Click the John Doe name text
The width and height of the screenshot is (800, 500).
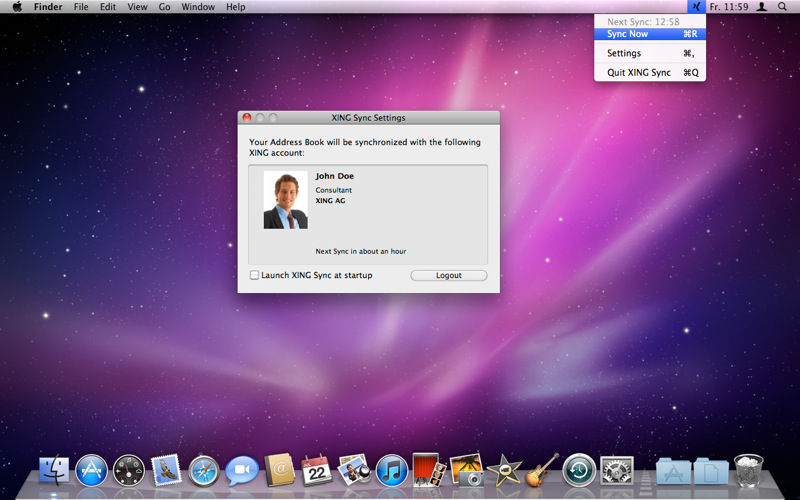point(334,176)
